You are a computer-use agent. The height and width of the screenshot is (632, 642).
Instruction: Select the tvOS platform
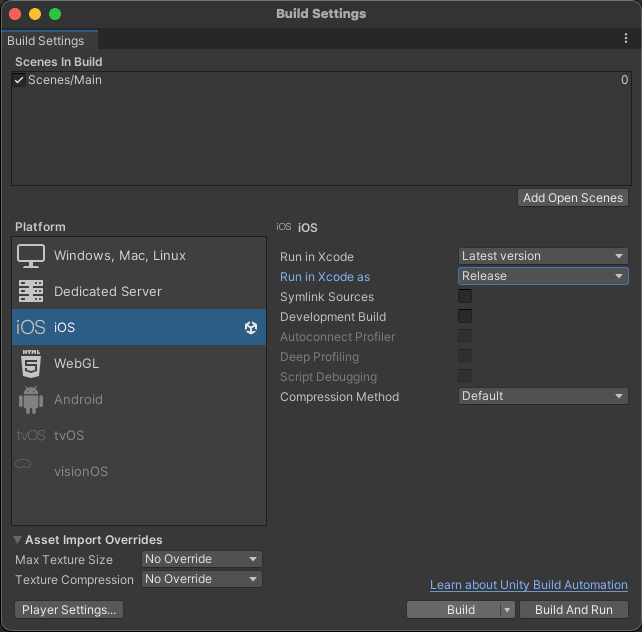point(139,436)
